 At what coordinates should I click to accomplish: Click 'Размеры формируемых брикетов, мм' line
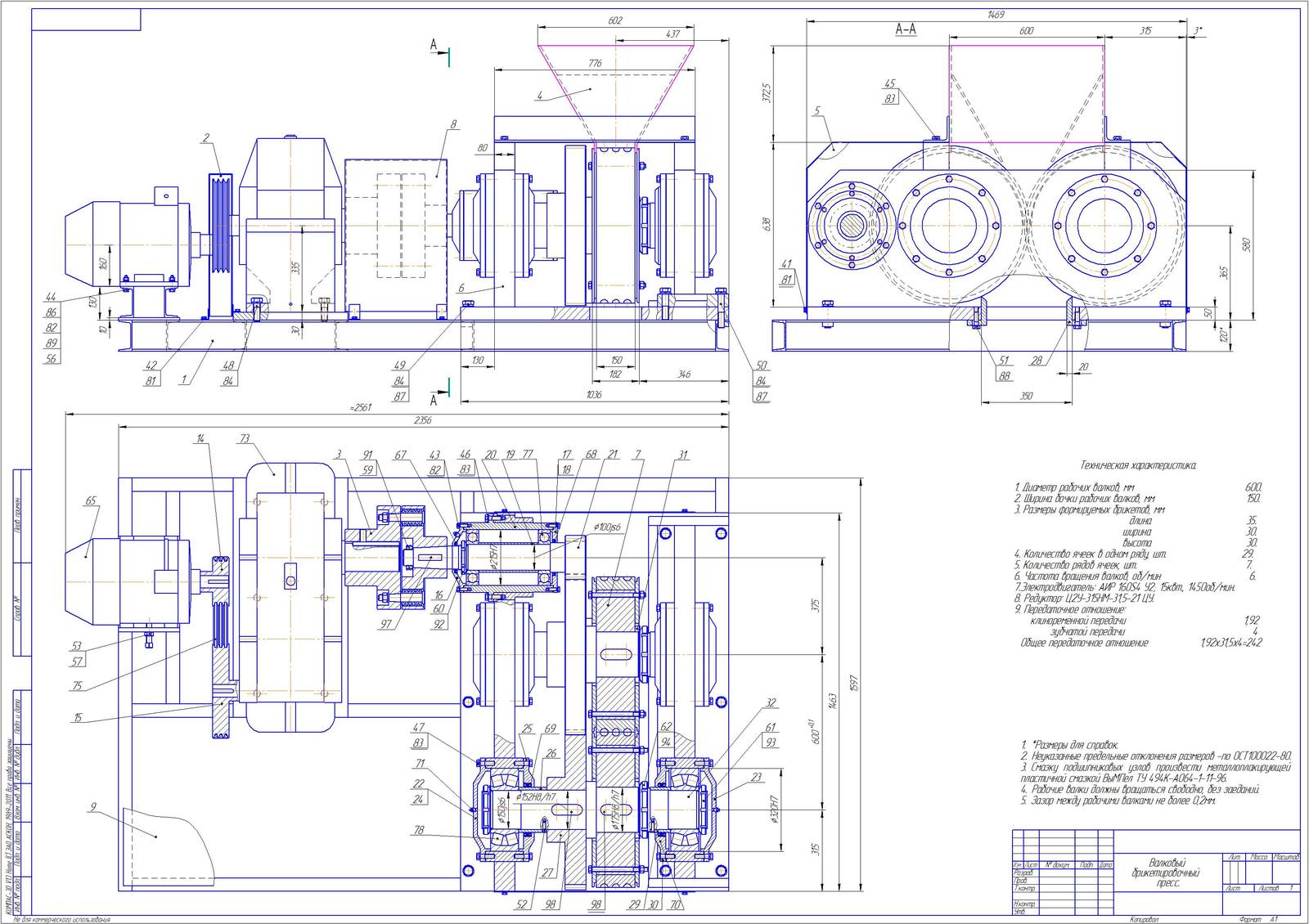1089,509
